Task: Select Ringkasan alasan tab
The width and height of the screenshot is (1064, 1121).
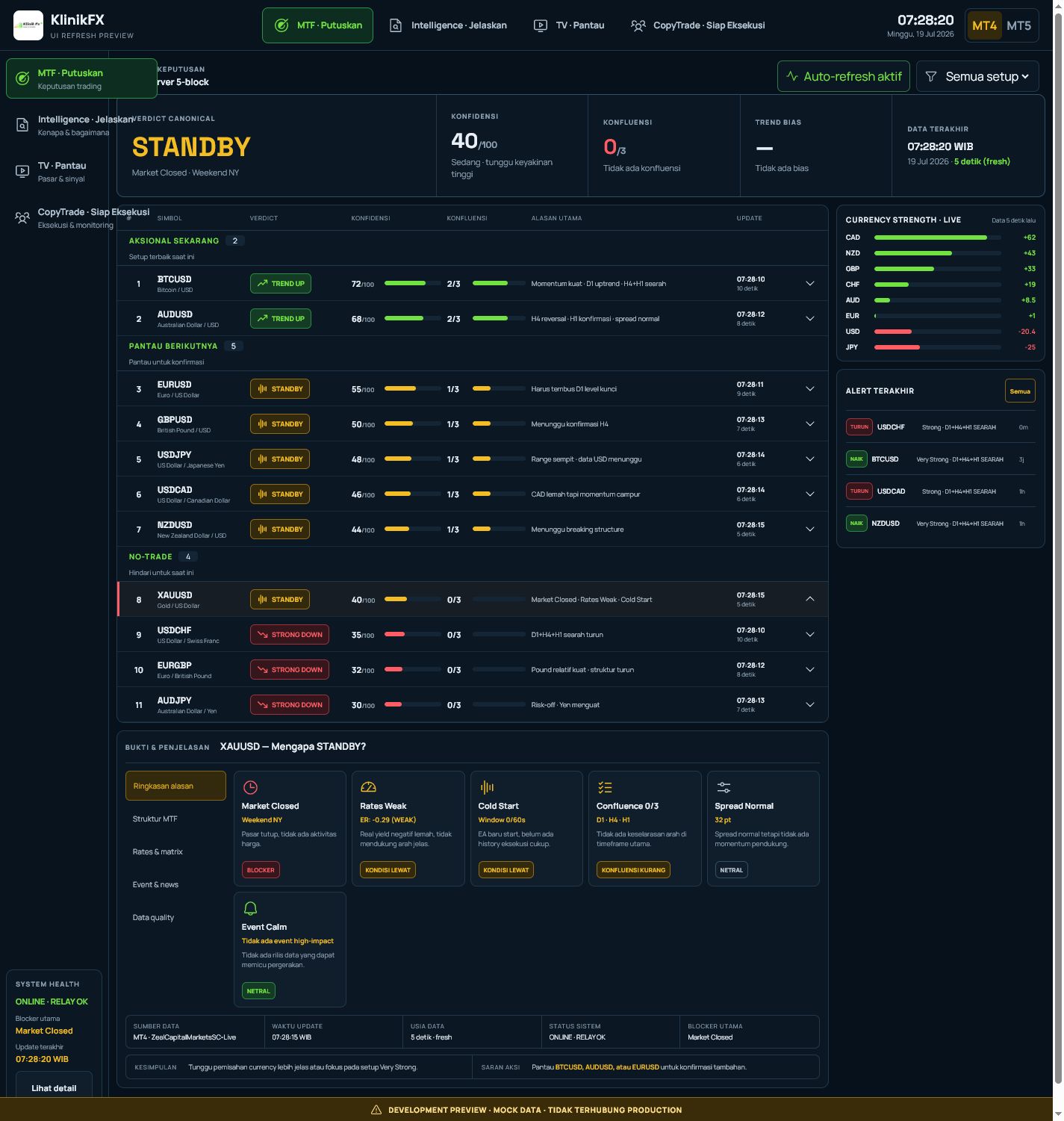Action: pos(175,786)
